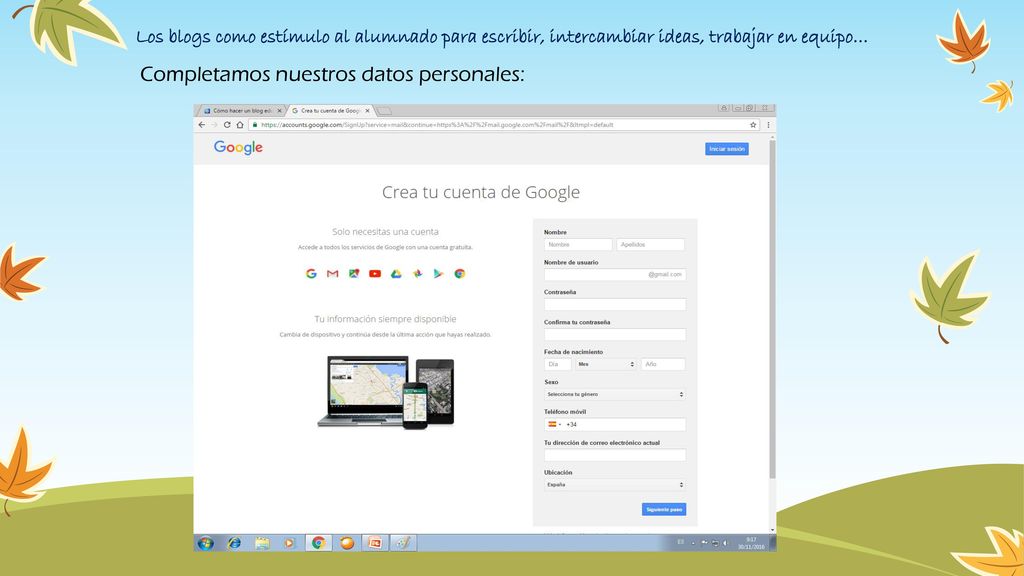Go back with the browser back arrow
Image resolution: width=1024 pixels, height=576 pixels.
point(202,125)
